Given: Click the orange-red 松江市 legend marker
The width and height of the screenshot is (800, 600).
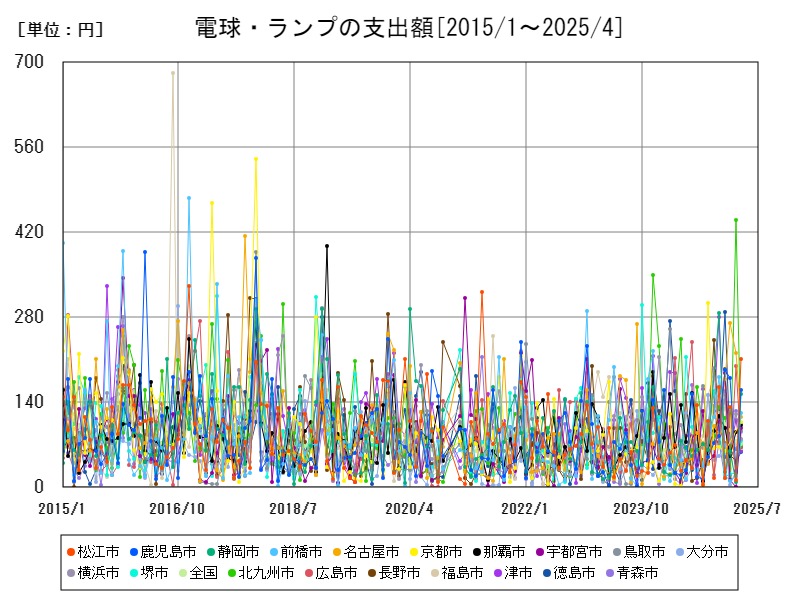Looking at the screenshot, I should 71,552.
